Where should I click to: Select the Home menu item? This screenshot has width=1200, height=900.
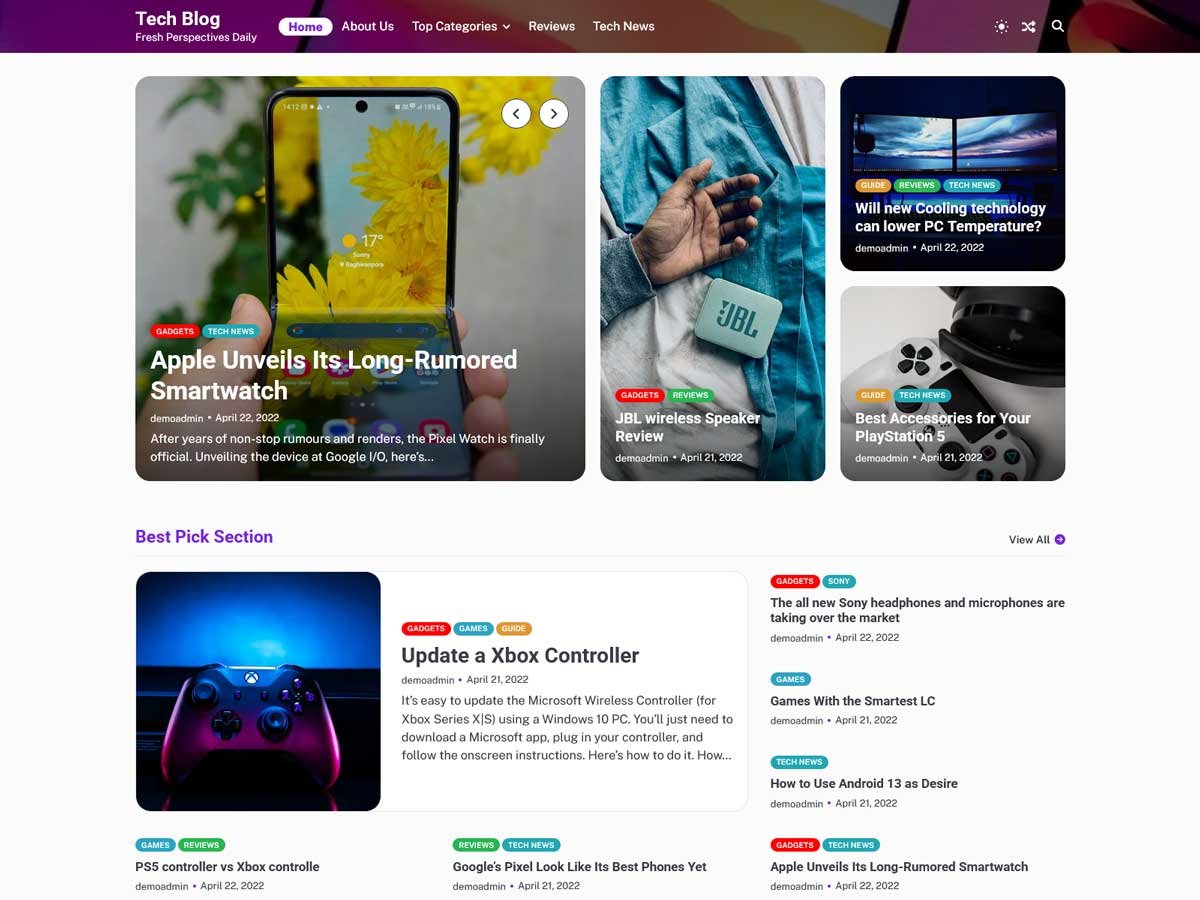305,27
